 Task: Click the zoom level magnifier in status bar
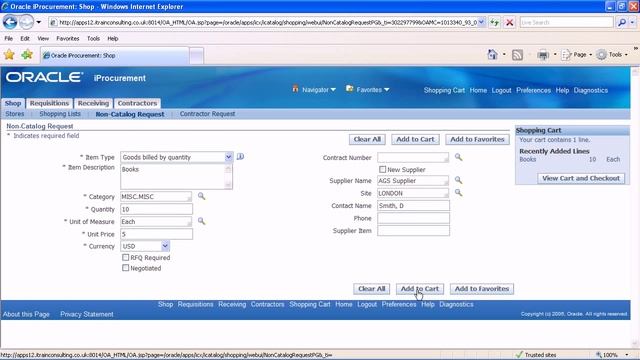599,355
